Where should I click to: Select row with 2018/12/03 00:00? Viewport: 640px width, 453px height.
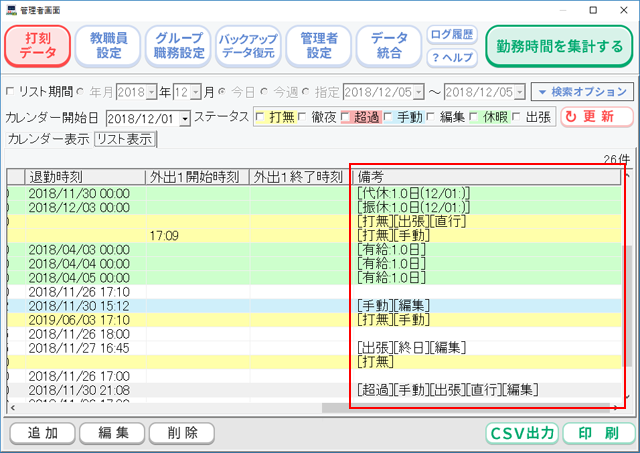coord(314,208)
